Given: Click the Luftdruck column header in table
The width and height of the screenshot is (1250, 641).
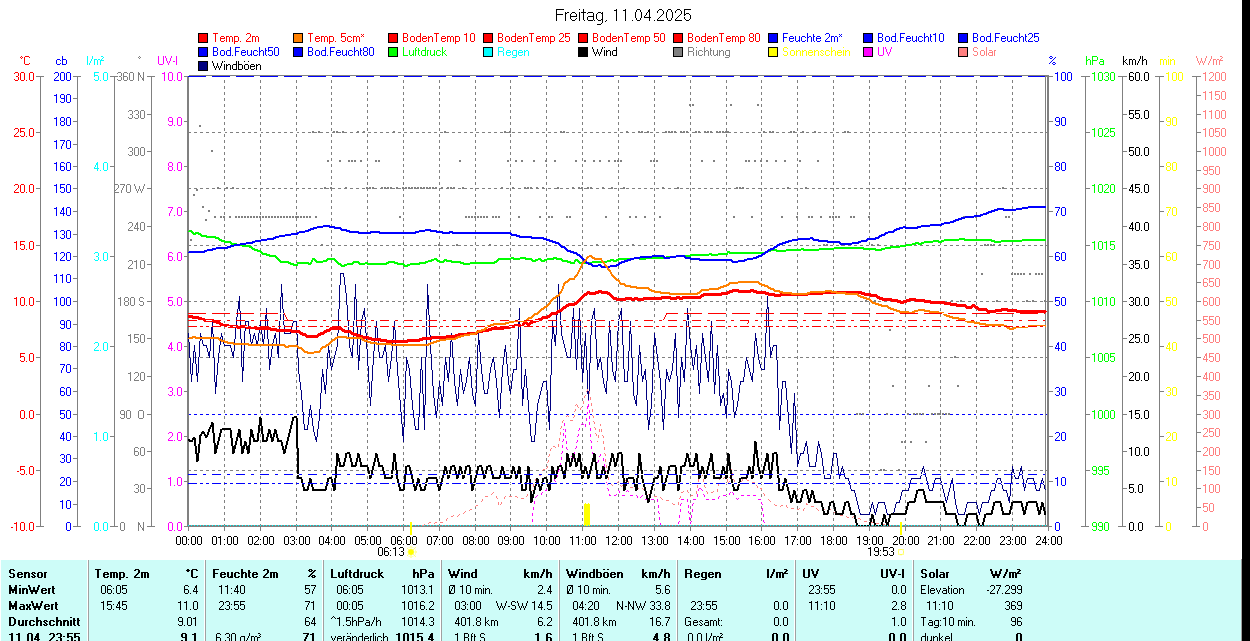Looking at the screenshot, I should (357, 574).
